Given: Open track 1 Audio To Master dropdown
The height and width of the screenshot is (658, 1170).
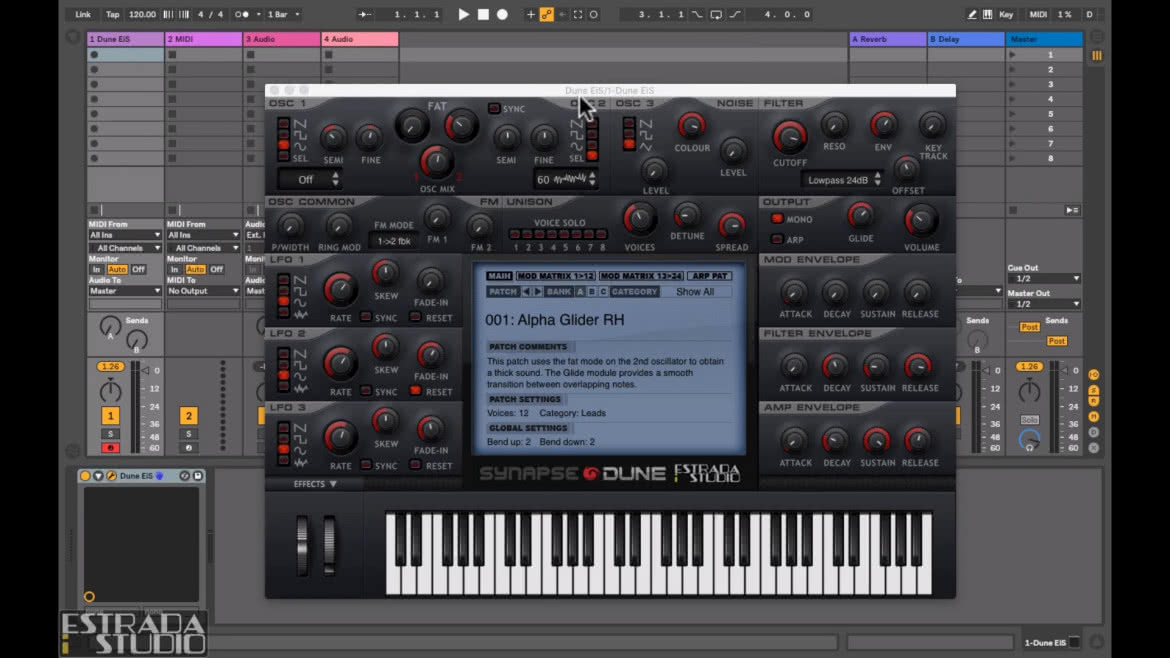Looking at the screenshot, I should (125, 291).
